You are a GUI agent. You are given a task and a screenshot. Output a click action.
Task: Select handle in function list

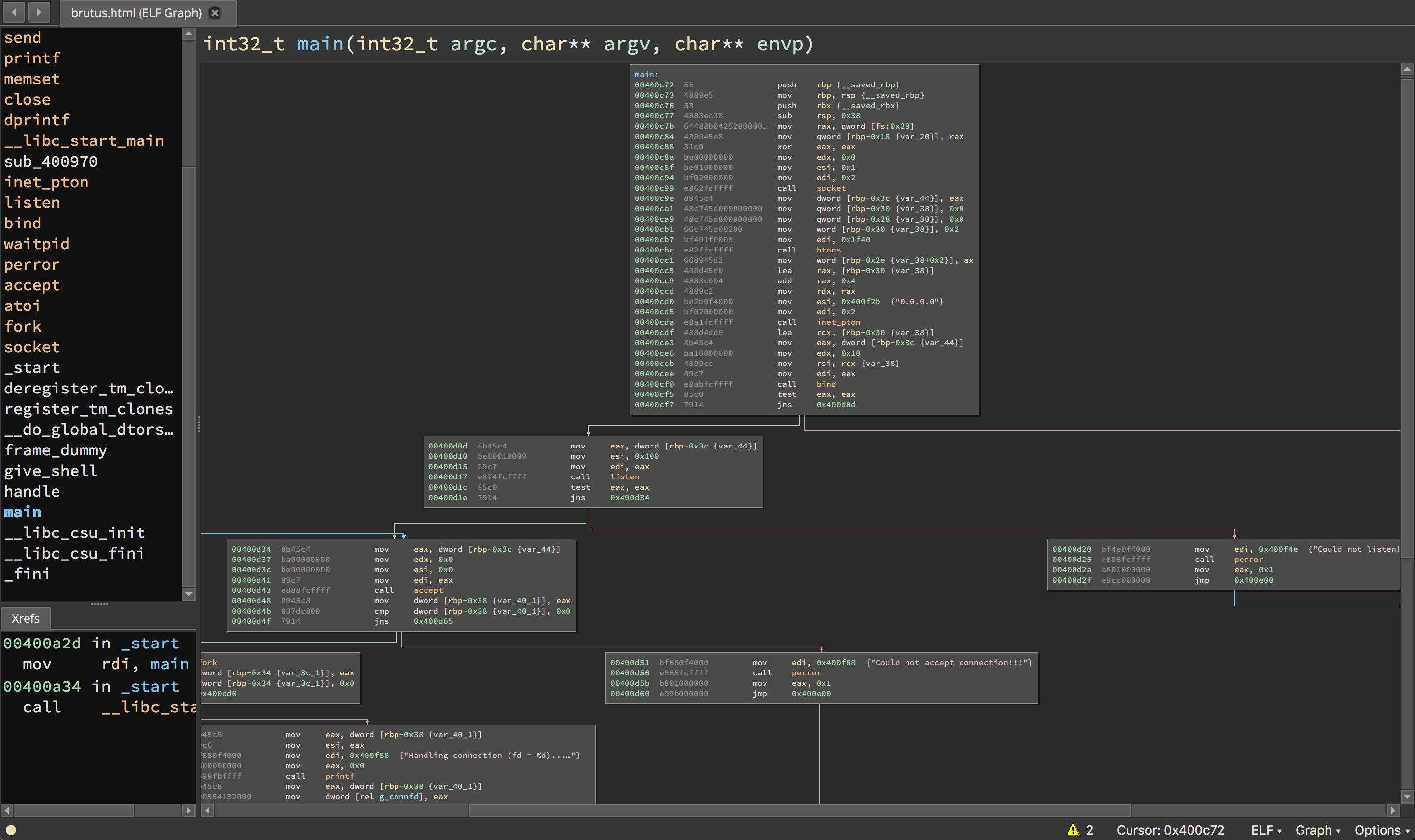[32, 491]
